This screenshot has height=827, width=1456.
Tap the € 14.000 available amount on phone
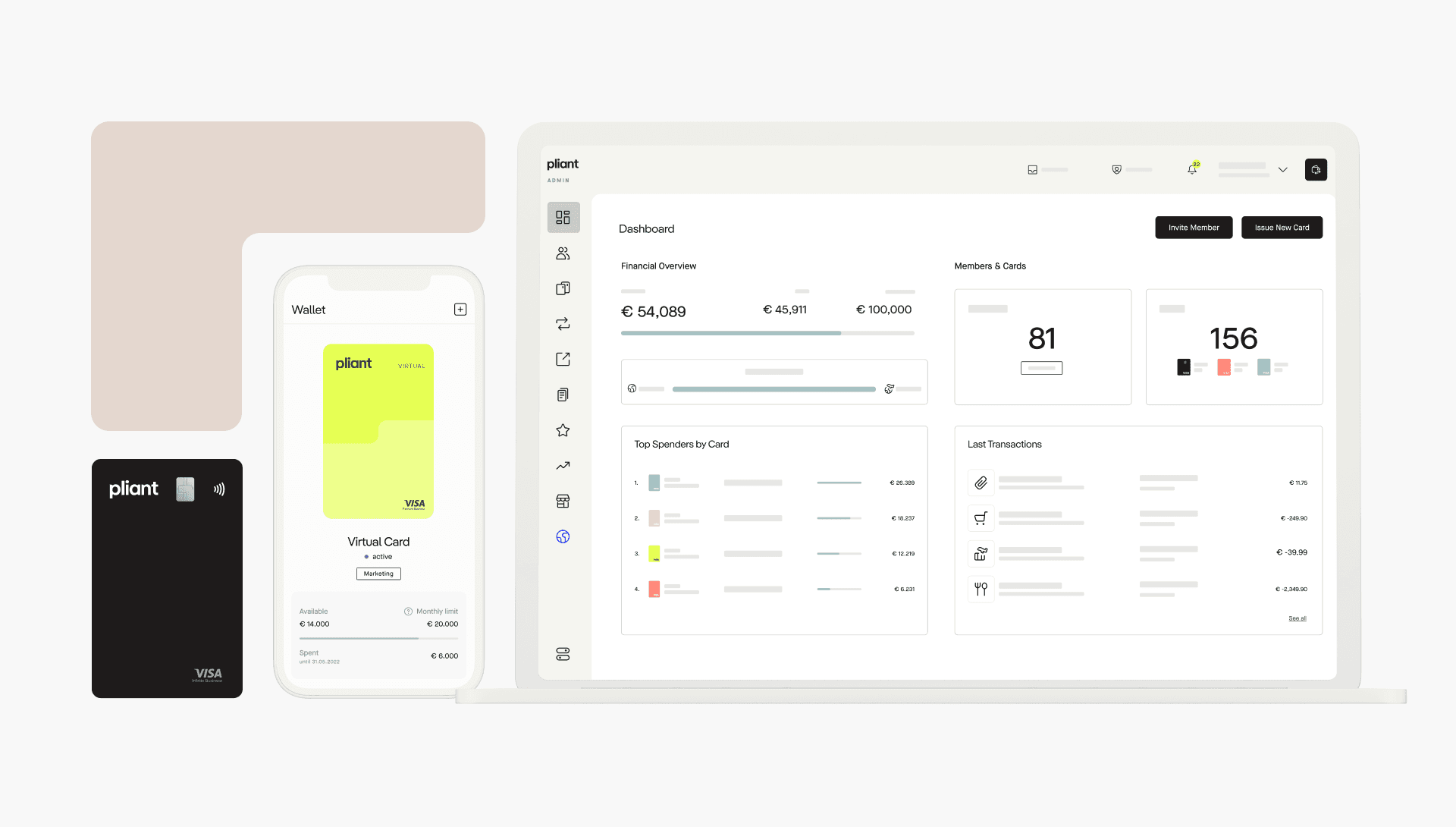314,624
